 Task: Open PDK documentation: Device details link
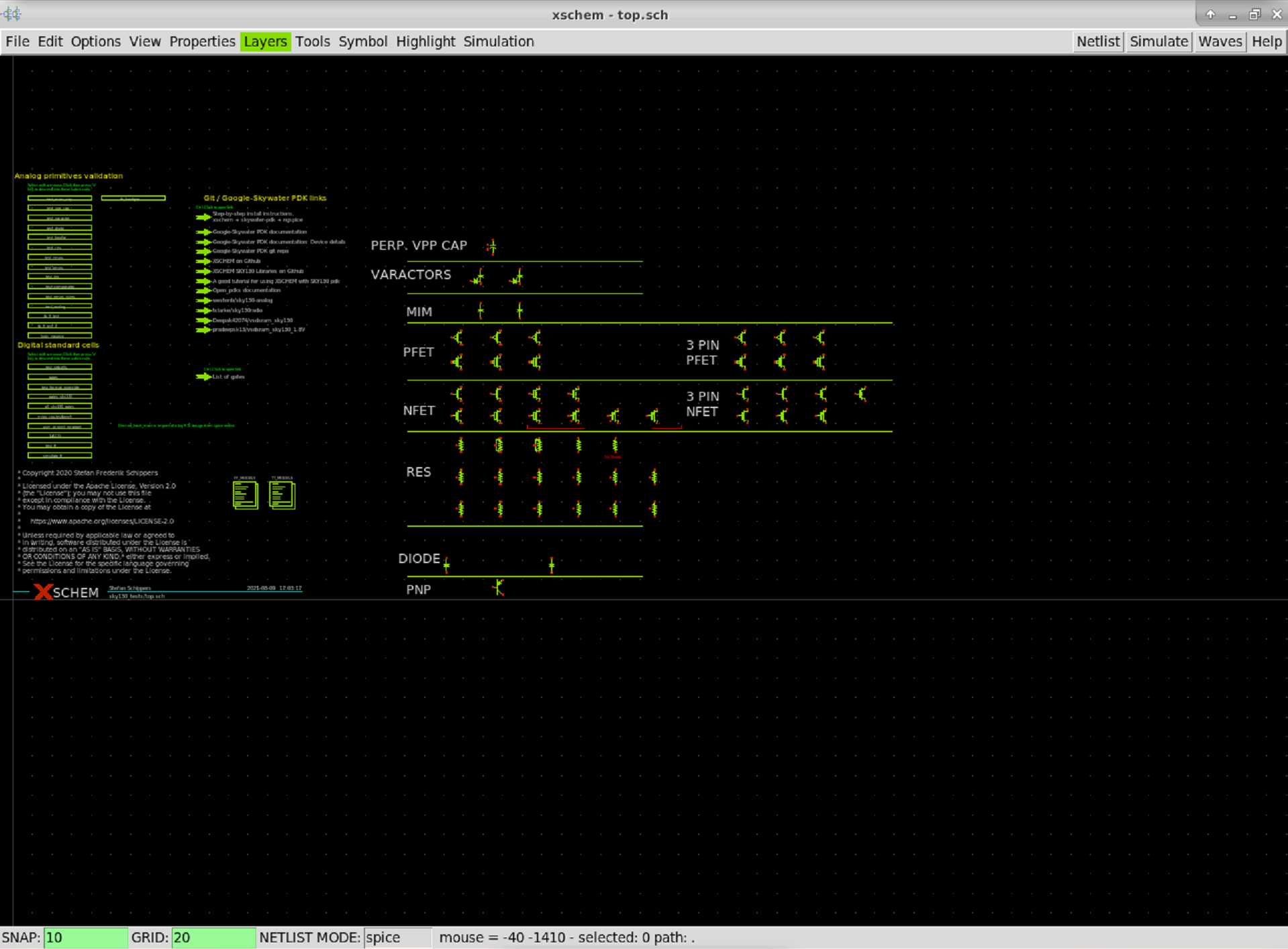click(279, 242)
